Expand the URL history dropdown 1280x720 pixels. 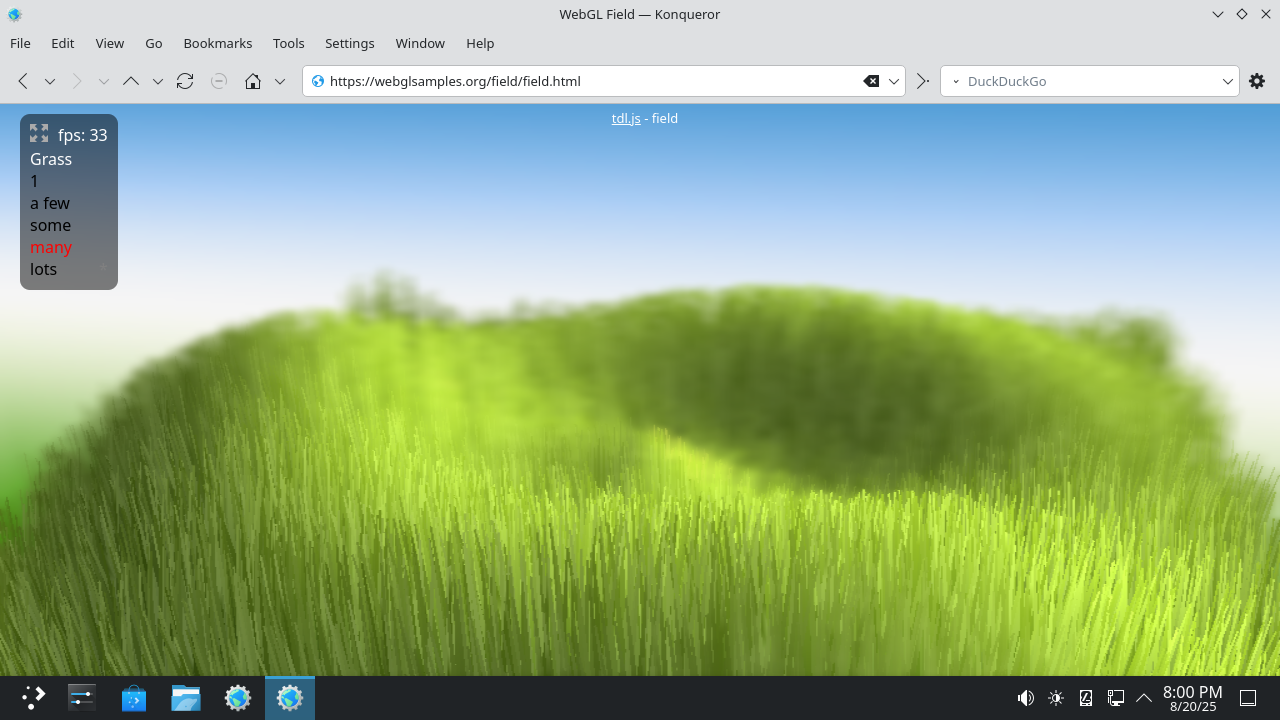point(894,81)
